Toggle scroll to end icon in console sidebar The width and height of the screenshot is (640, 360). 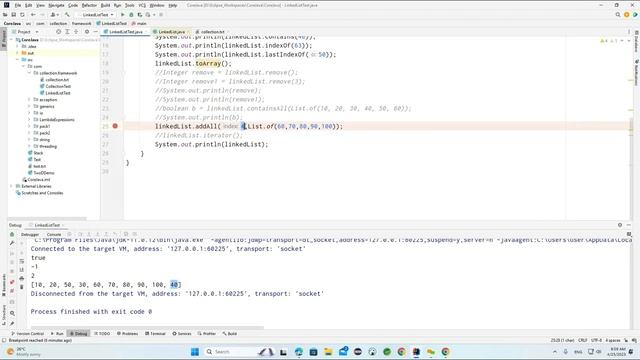pos(22,270)
